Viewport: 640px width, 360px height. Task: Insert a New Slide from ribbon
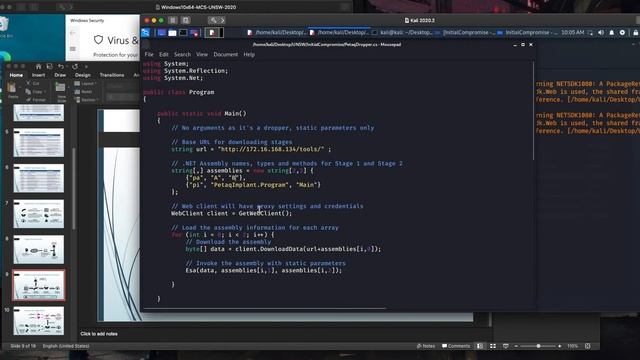point(60,87)
